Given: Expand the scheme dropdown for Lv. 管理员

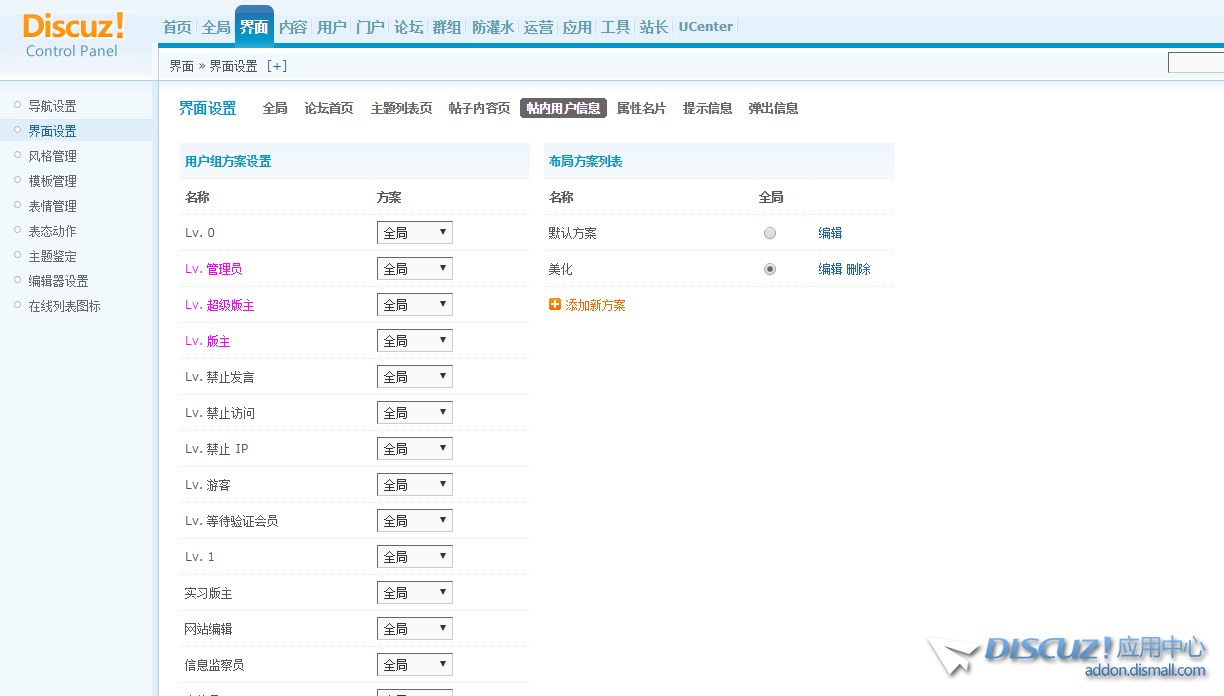Looking at the screenshot, I should [x=414, y=269].
